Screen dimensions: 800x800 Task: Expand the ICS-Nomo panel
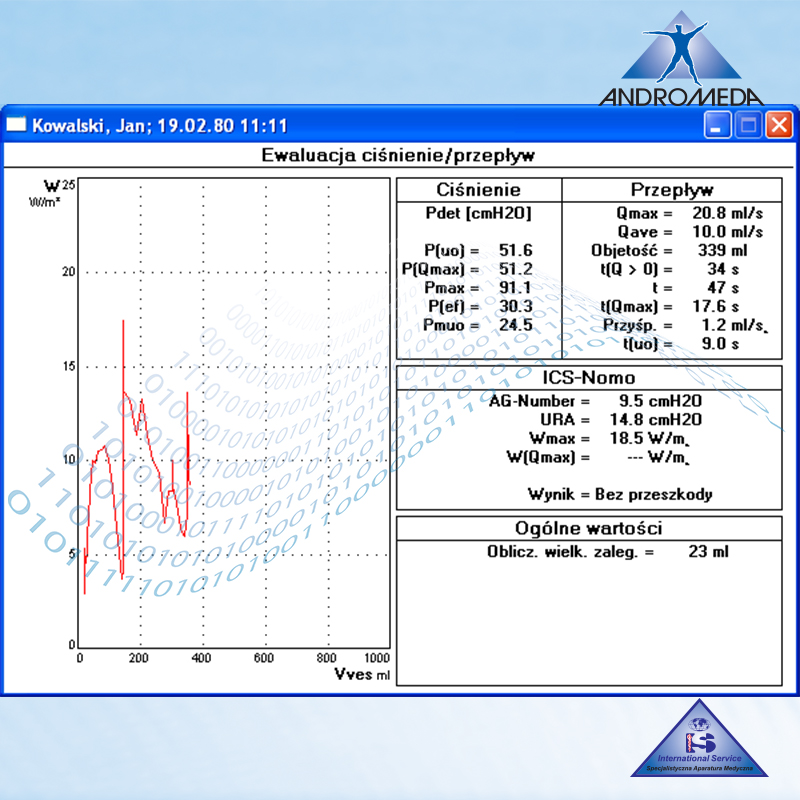[x=588, y=378]
